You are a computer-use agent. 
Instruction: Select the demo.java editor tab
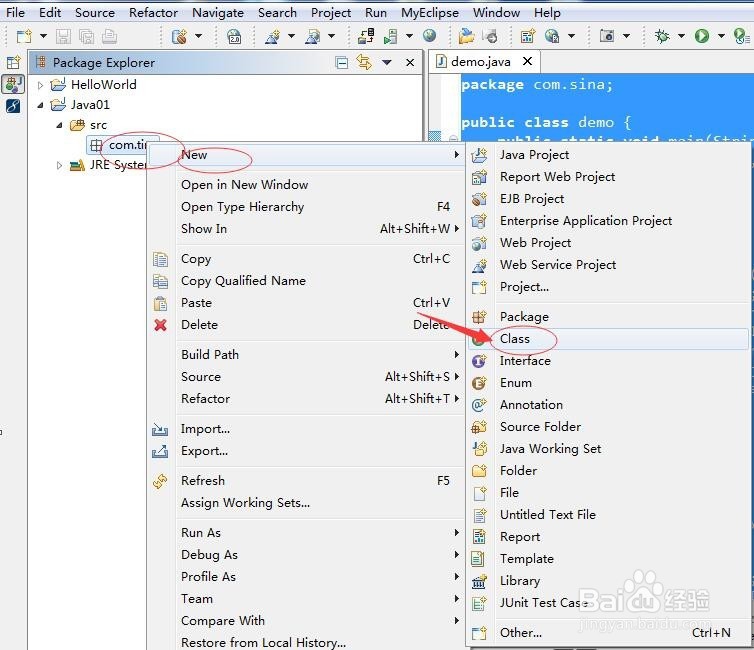(480, 62)
